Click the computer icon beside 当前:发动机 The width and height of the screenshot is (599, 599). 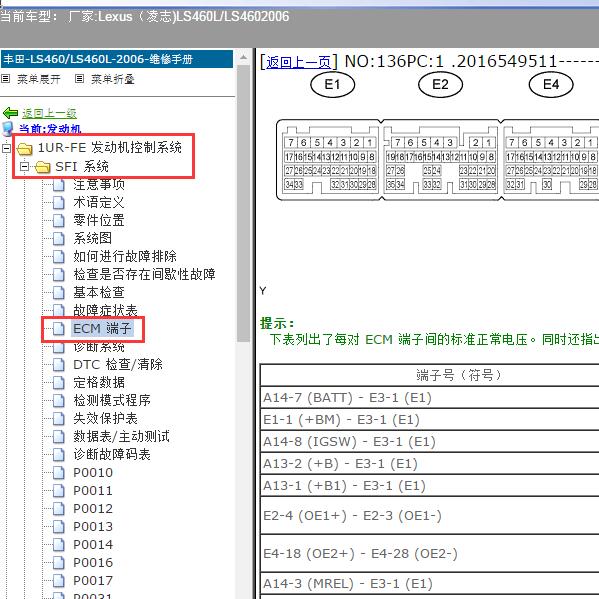coord(8,129)
